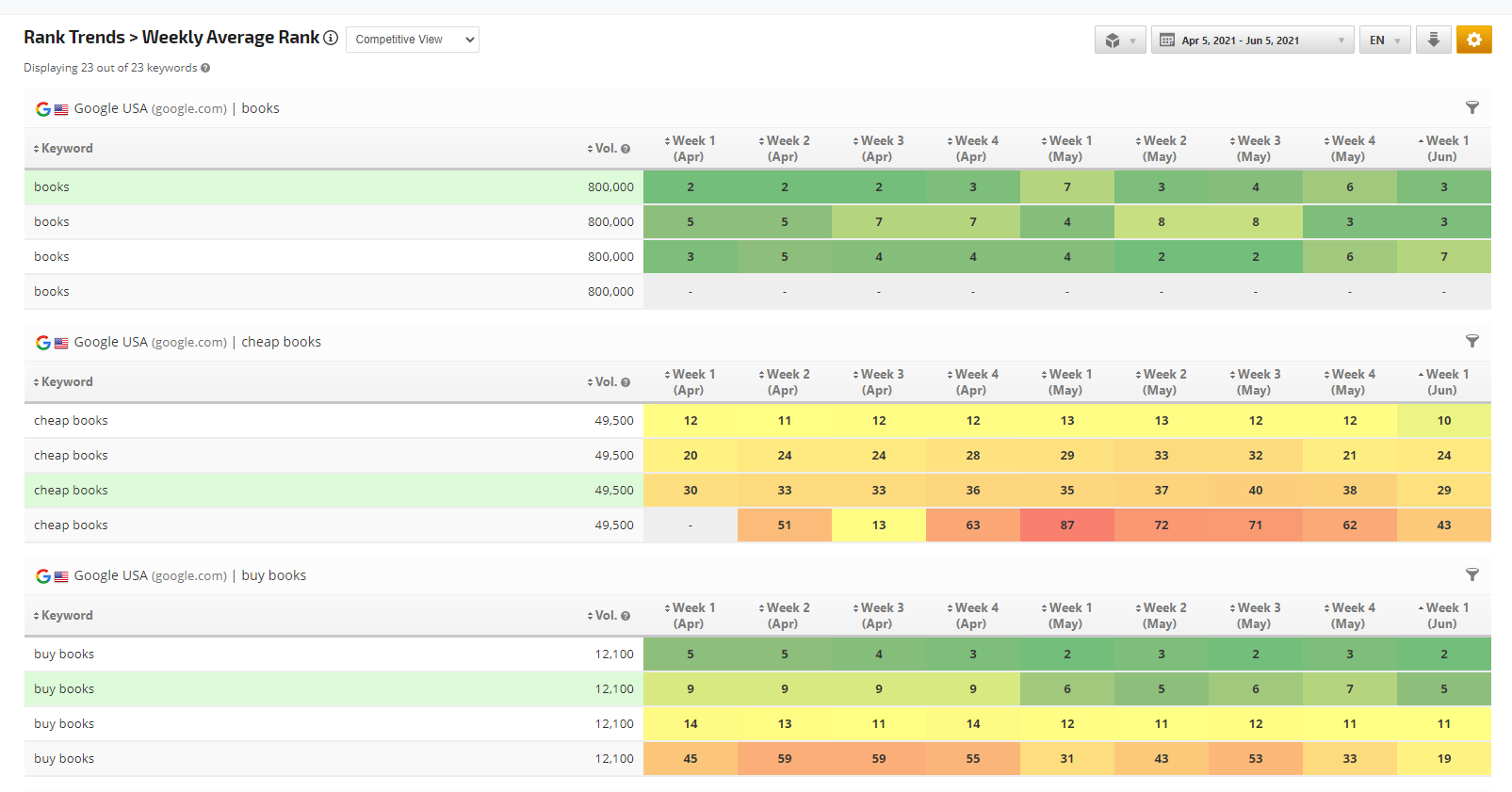Image resolution: width=1512 pixels, height=792 pixels.
Task: Click the filter funnel for cheap books table
Action: tap(1471, 341)
